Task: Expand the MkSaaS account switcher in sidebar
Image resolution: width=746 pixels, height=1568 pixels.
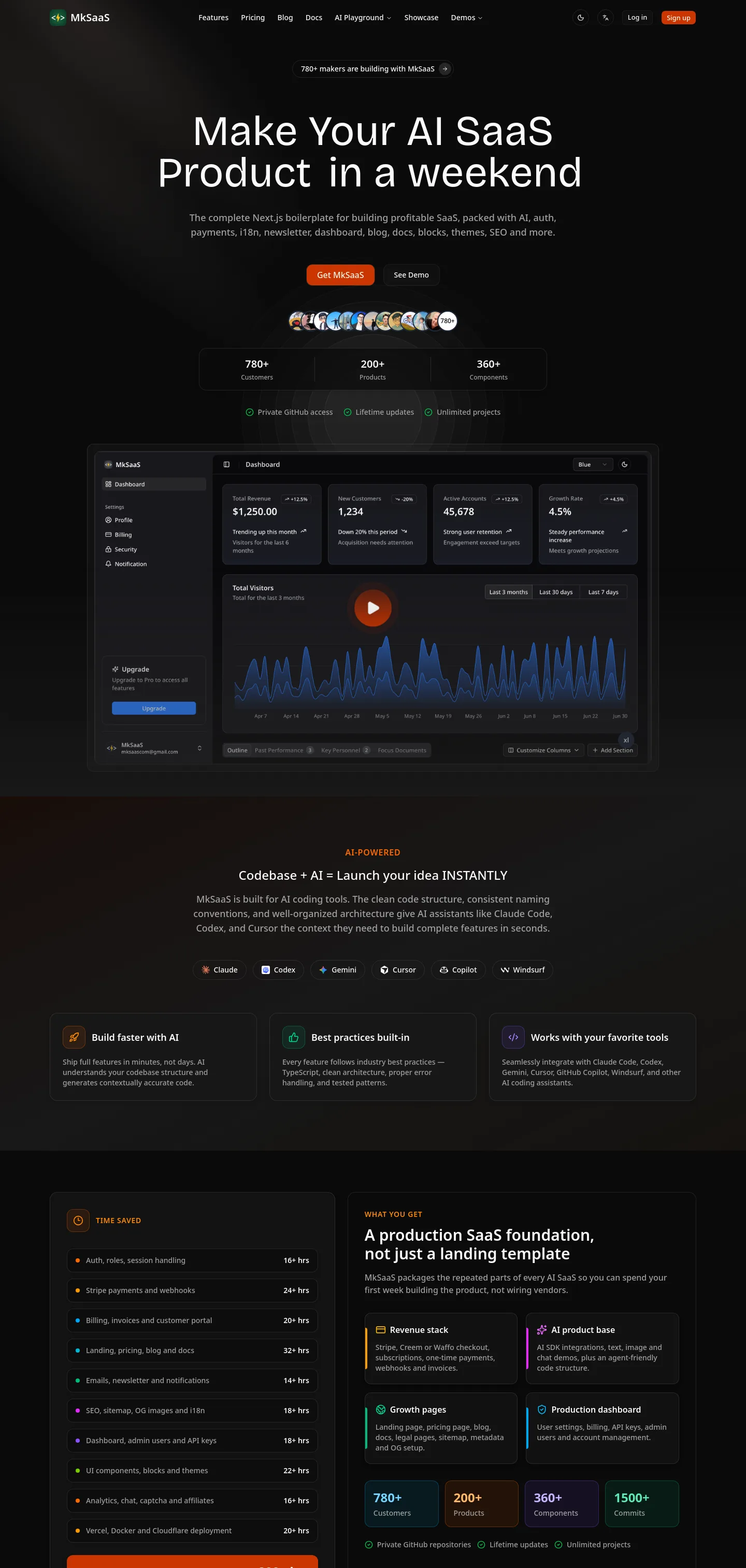Action: point(153,748)
